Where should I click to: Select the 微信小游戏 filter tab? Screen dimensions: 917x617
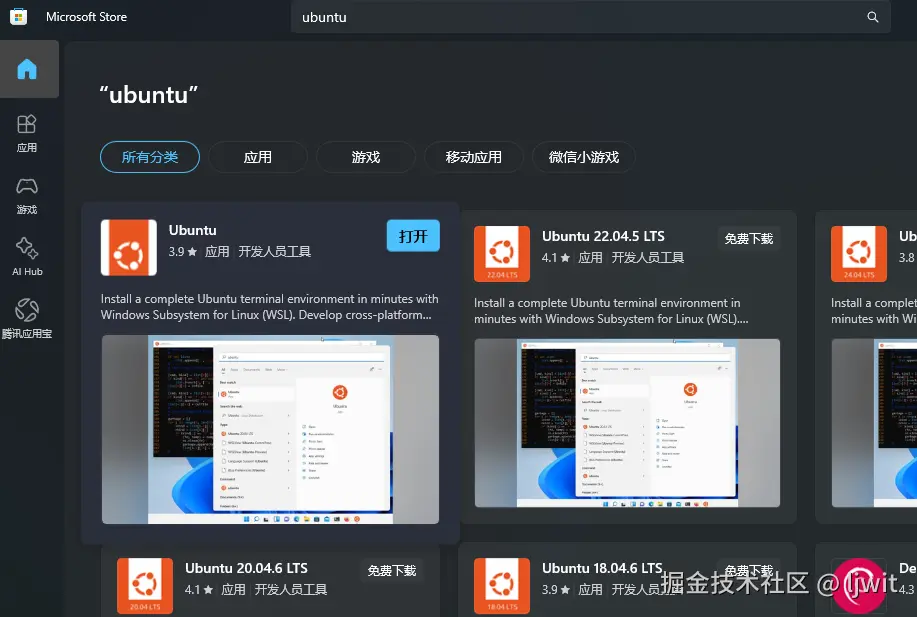point(584,157)
